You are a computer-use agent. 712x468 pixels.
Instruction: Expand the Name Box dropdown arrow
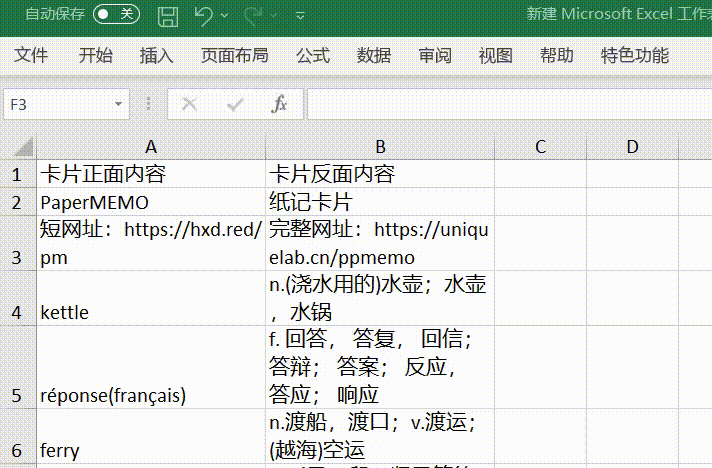click(119, 104)
